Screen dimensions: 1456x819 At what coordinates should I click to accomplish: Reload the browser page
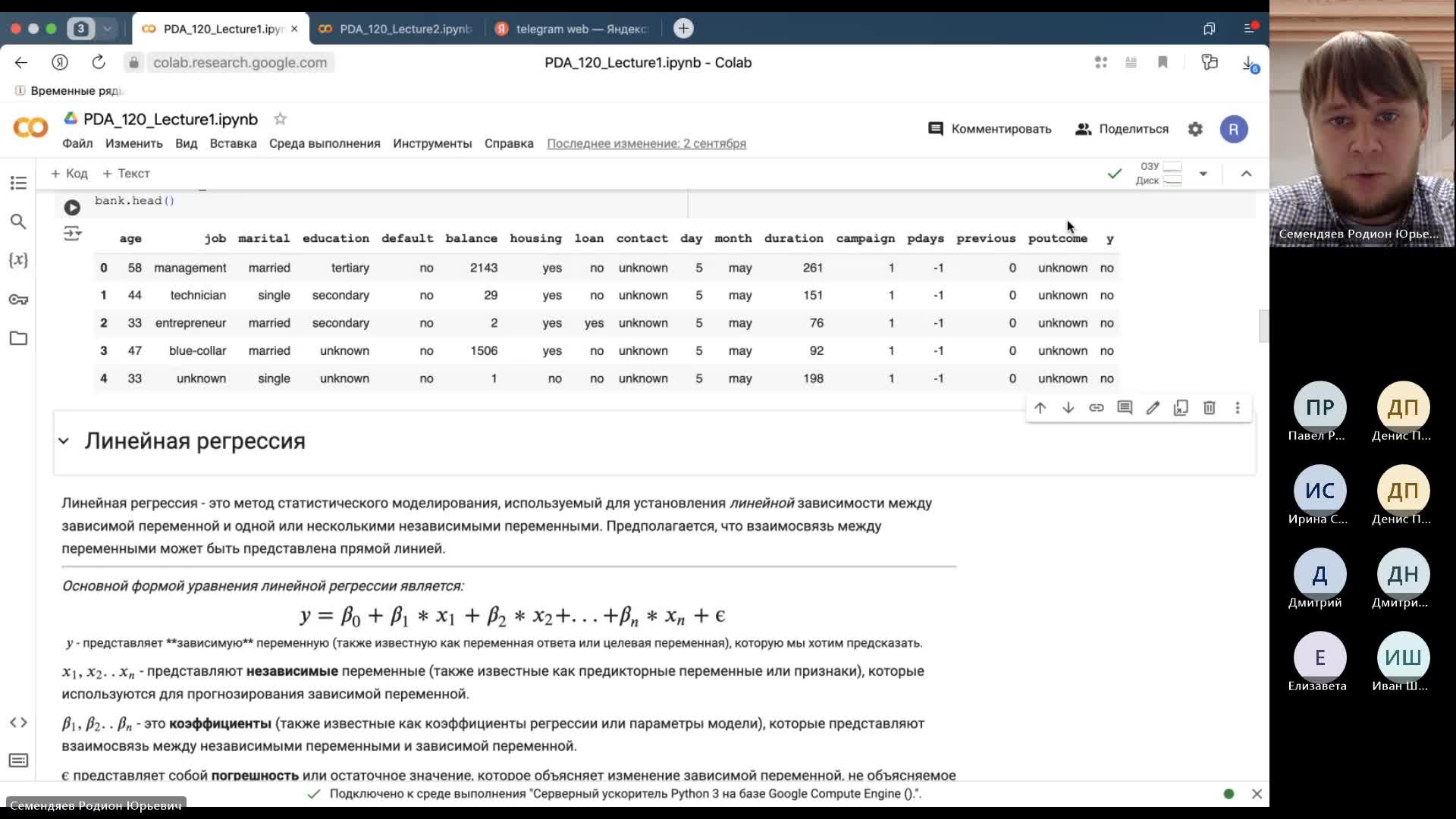tap(99, 62)
